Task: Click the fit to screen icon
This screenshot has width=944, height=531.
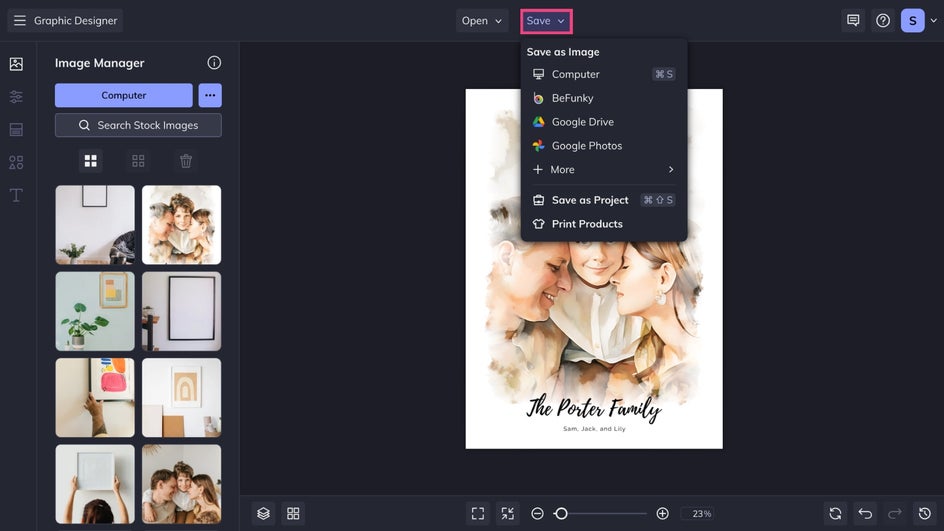Action: tap(478, 514)
